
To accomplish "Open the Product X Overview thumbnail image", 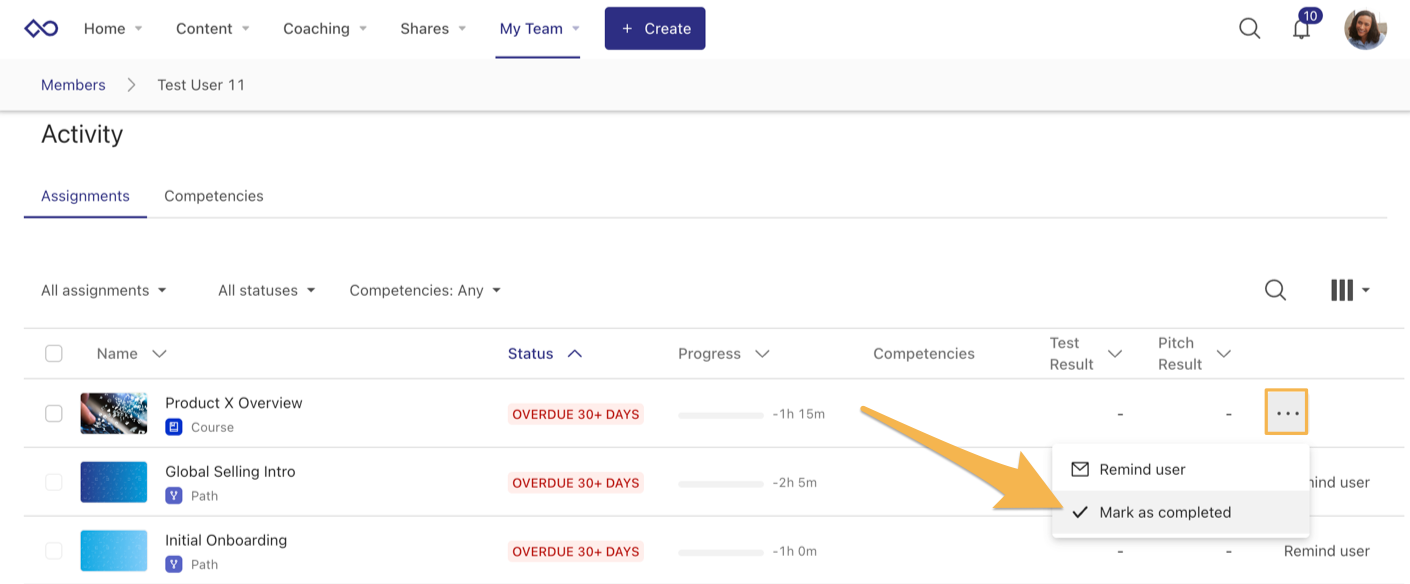I will (114, 413).
